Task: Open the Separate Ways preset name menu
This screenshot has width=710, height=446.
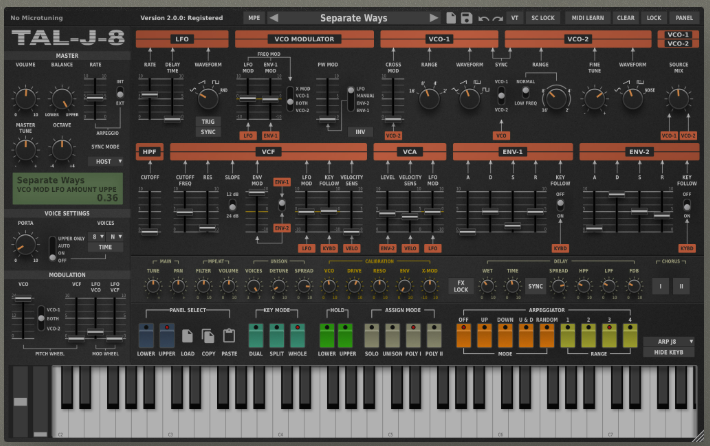Action: click(354, 18)
